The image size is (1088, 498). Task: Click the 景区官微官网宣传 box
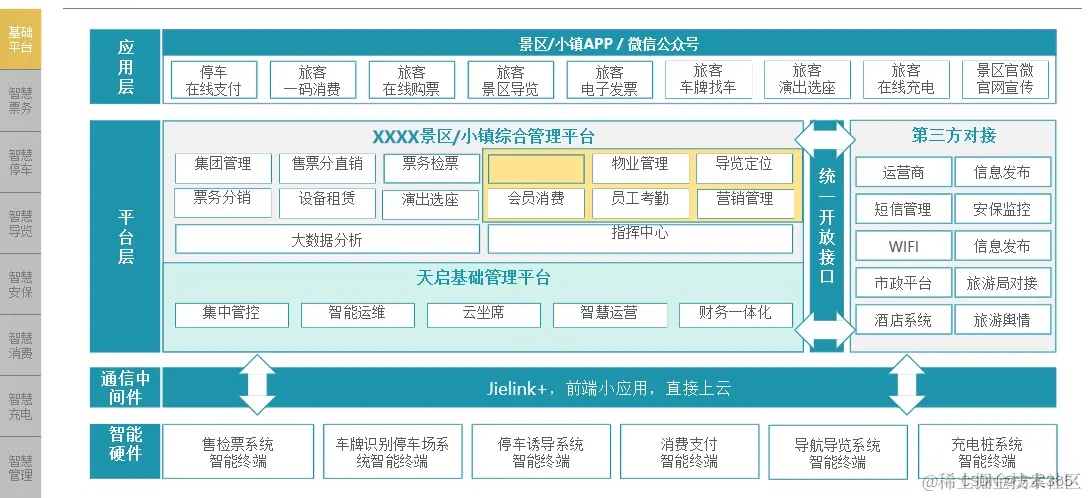[1005, 79]
